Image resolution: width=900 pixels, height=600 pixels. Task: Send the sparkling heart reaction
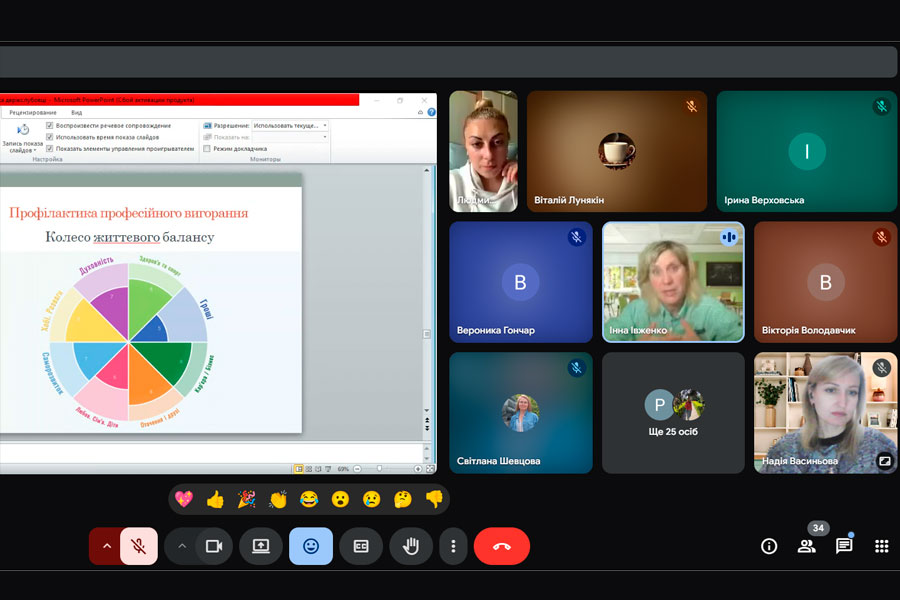[x=184, y=500]
